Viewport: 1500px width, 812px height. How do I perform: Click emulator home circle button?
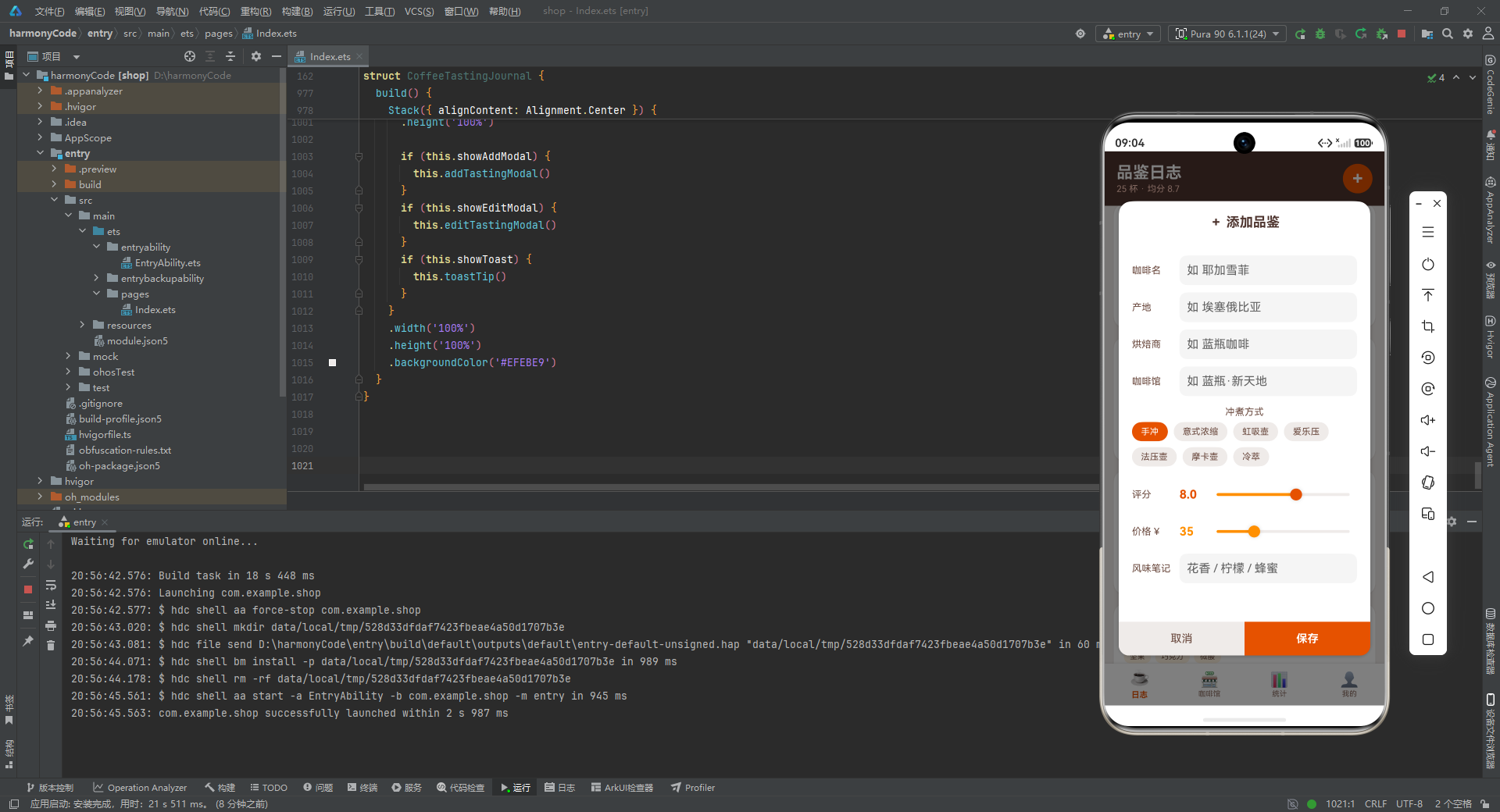click(x=1428, y=608)
